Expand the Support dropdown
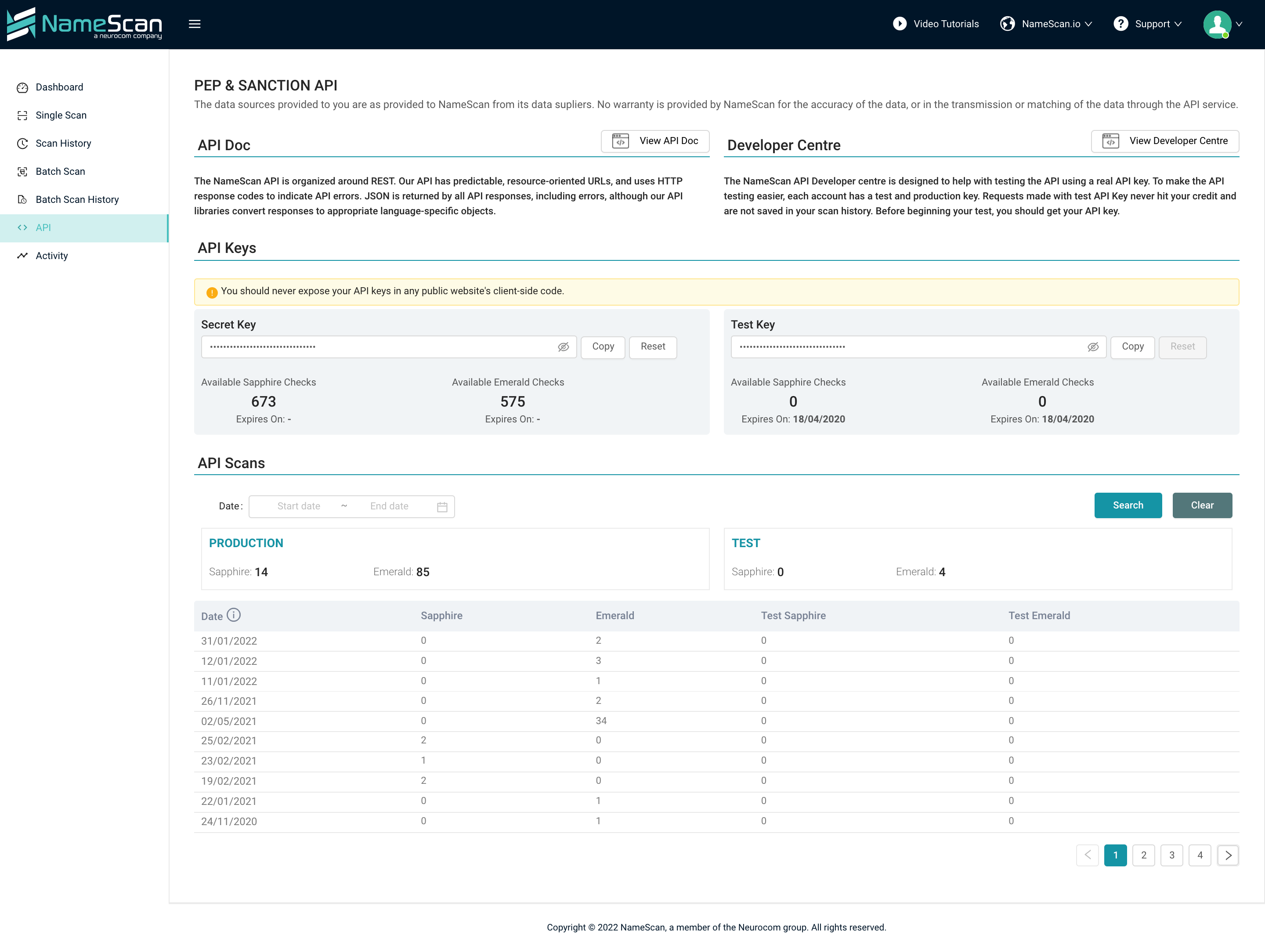Image resolution: width=1265 pixels, height=952 pixels. coord(1178,24)
